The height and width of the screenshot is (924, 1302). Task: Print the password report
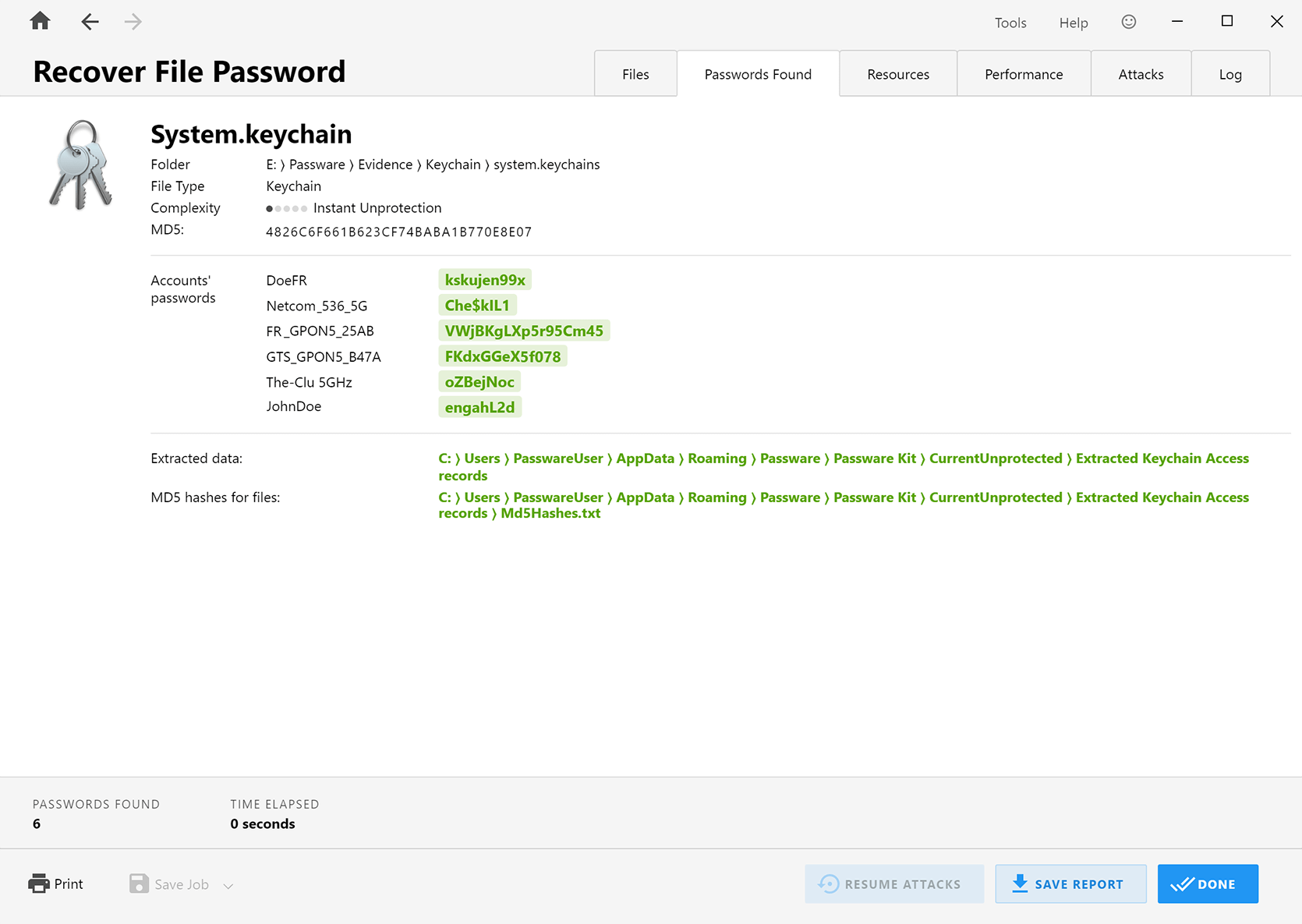[56, 883]
